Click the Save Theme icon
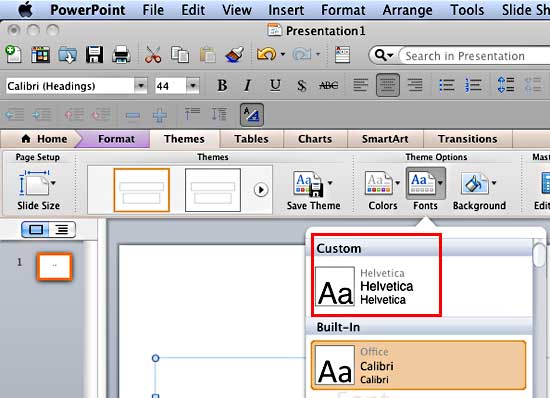Screen dimensions: 550x398 pyautogui.click(x=309, y=184)
